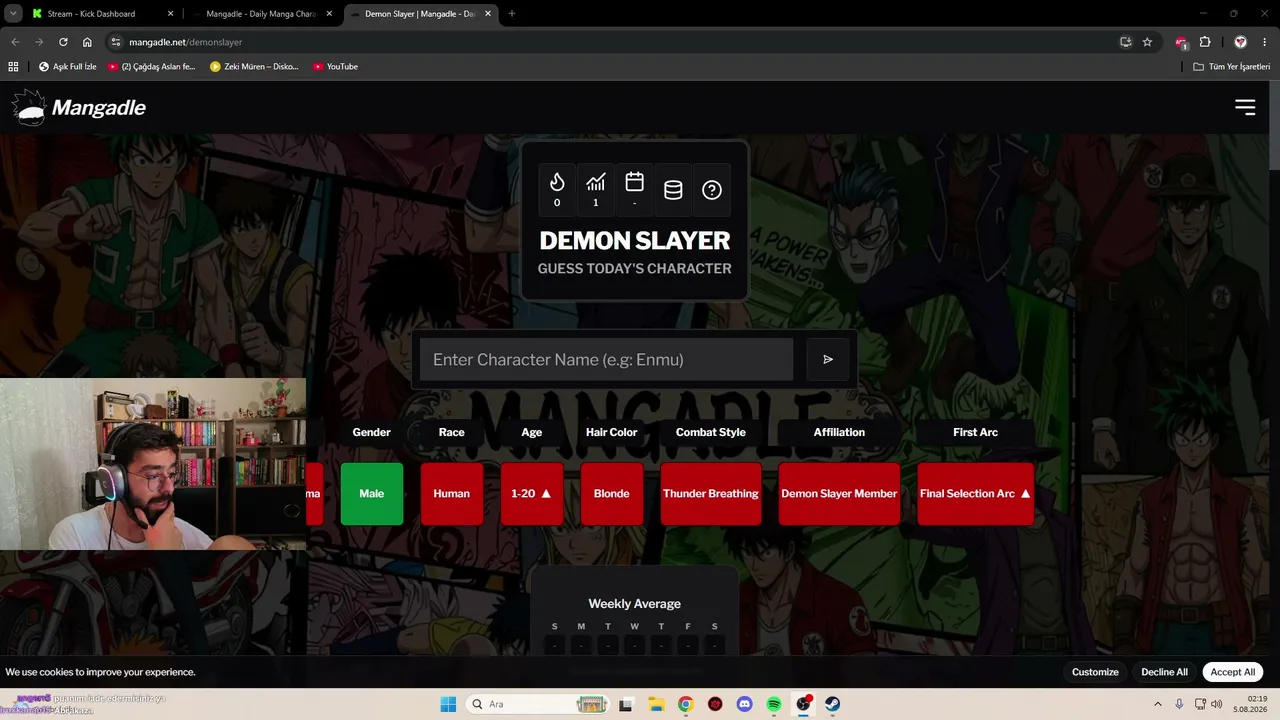Open the character database icon

673,190
